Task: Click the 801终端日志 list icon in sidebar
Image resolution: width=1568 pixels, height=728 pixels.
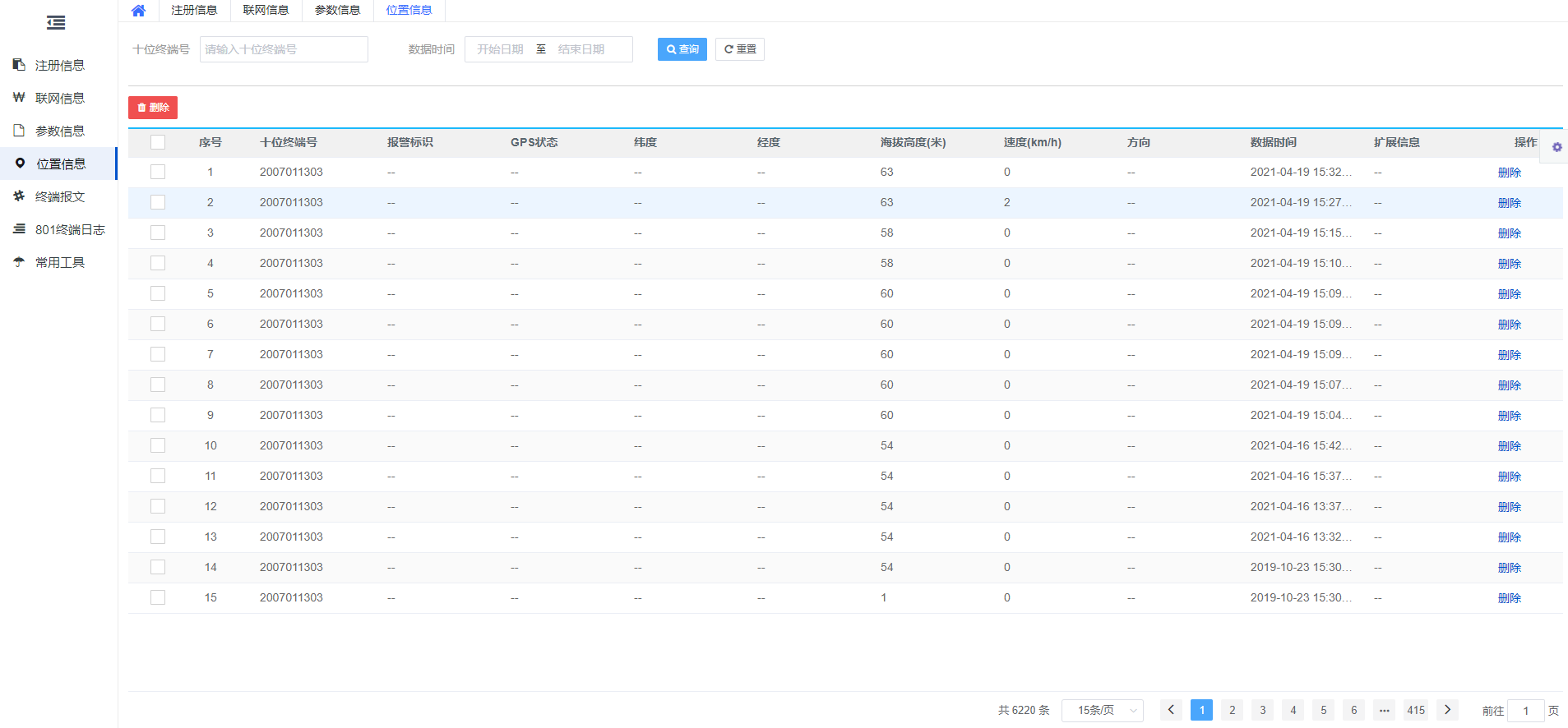Action: (19, 228)
